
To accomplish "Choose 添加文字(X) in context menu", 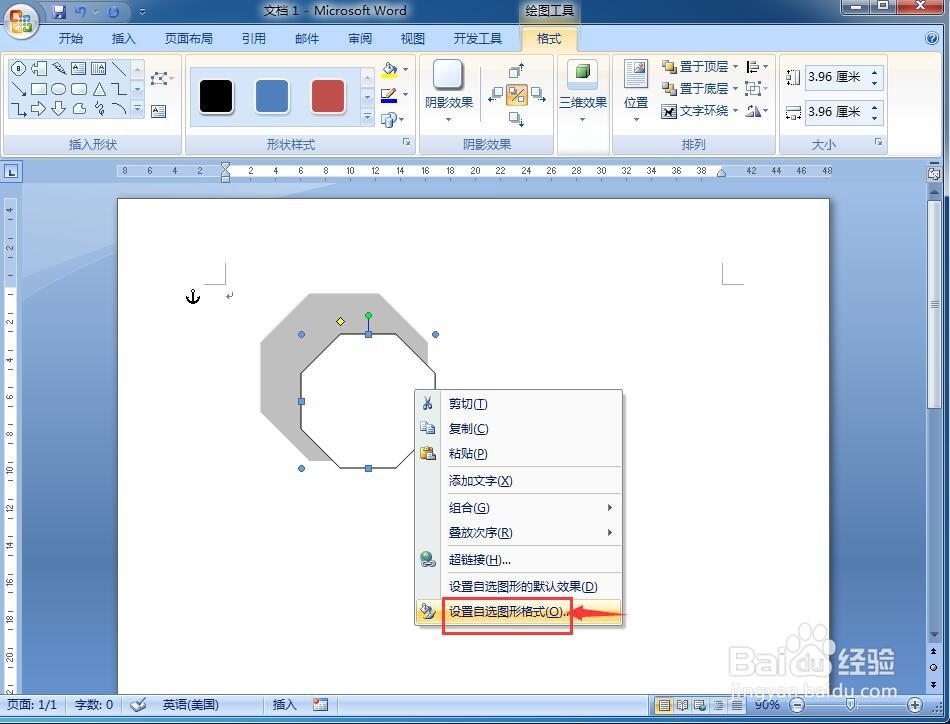I will (x=519, y=481).
